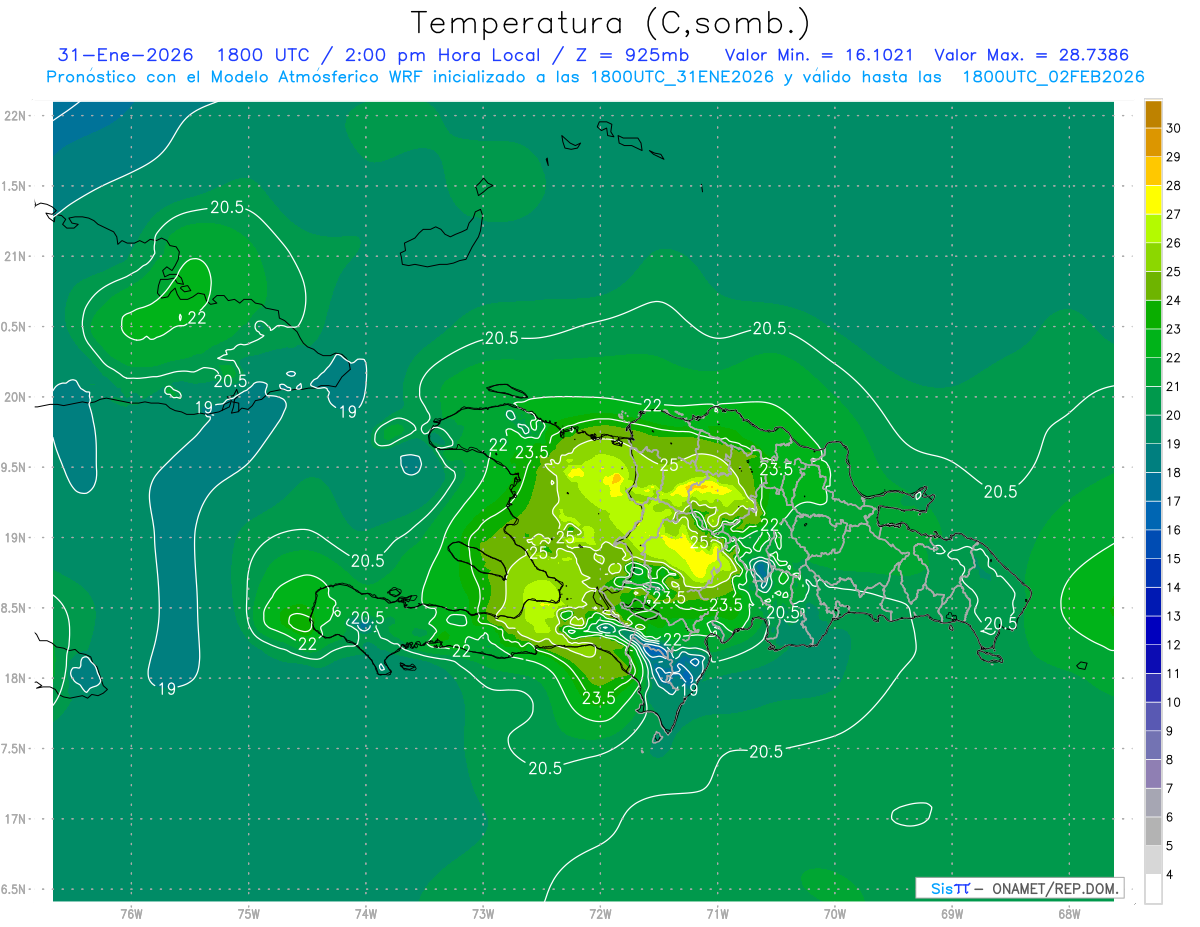Pick the teal swatch between 18 and 19

1153,458
